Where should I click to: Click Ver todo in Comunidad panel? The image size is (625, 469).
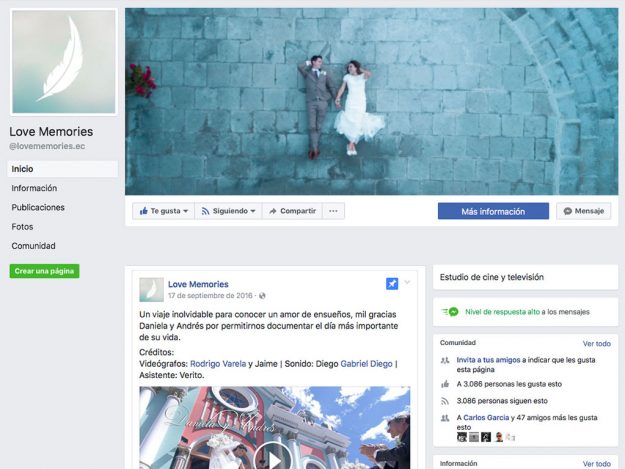[x=596, y=343]
